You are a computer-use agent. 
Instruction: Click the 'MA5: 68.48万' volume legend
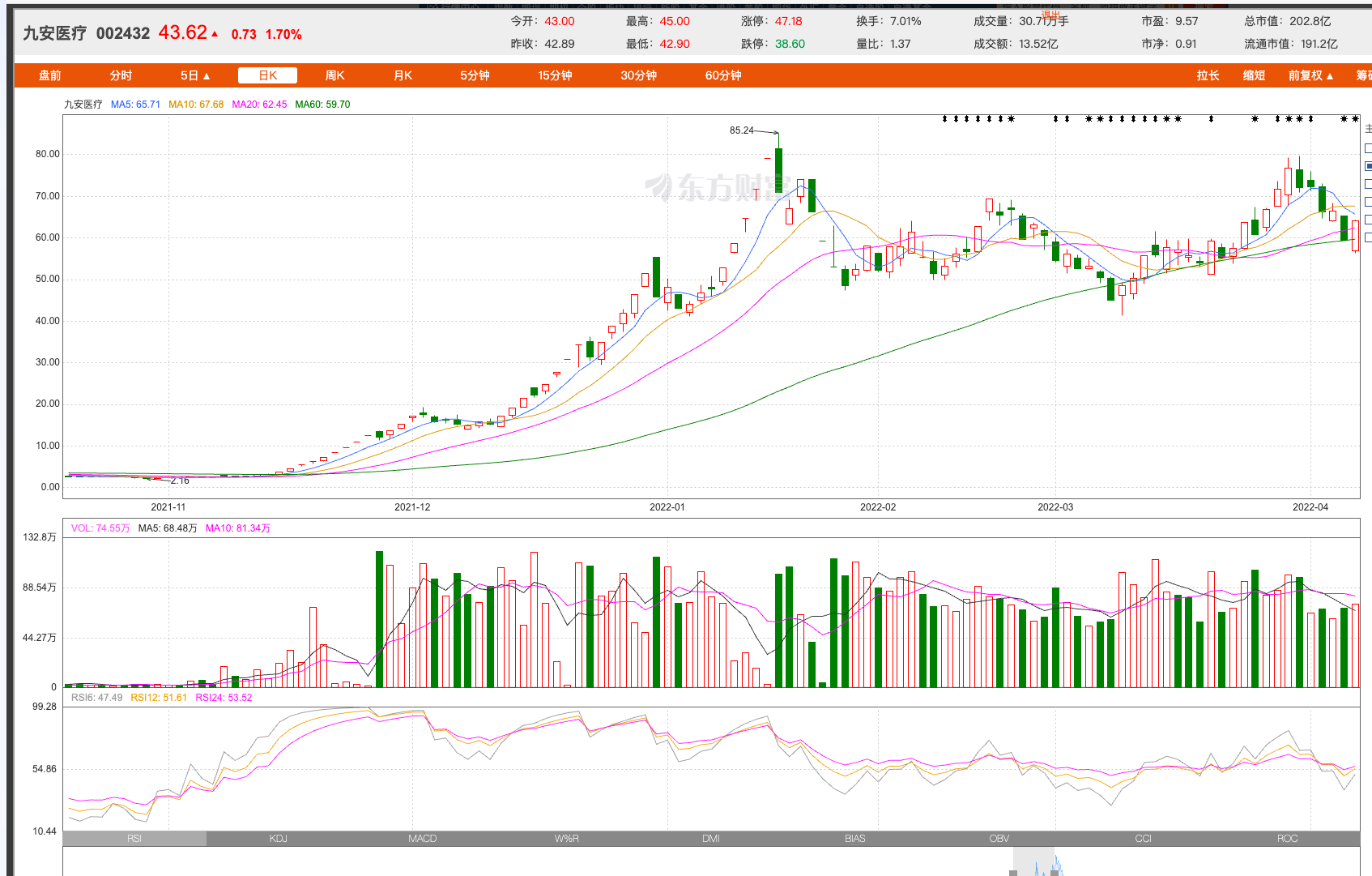[168, 528]
